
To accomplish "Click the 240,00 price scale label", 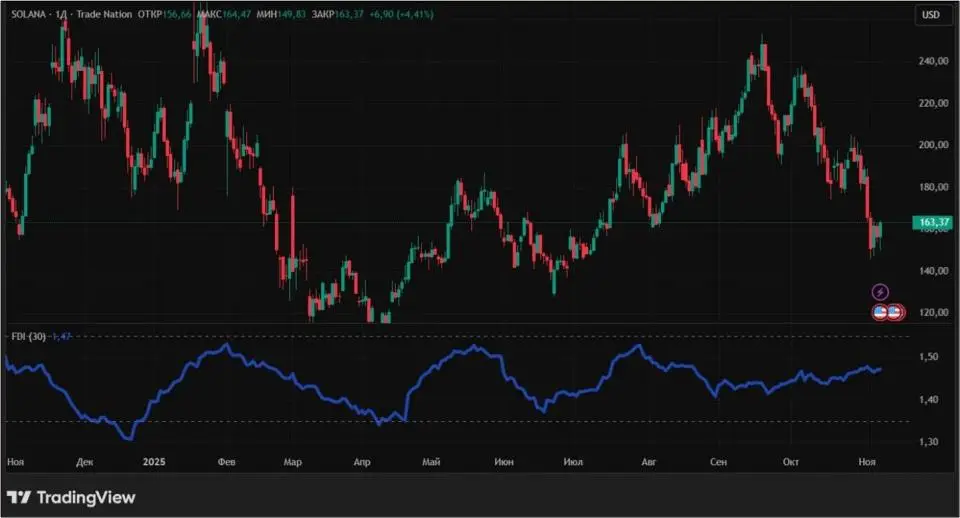I will [x=933, y=61].
